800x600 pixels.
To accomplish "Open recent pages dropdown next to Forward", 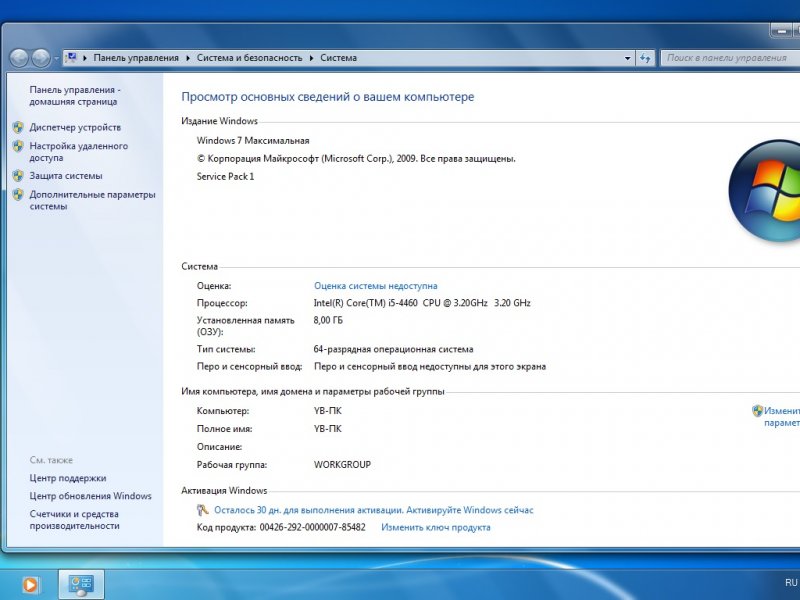I will tap(56, 58).
